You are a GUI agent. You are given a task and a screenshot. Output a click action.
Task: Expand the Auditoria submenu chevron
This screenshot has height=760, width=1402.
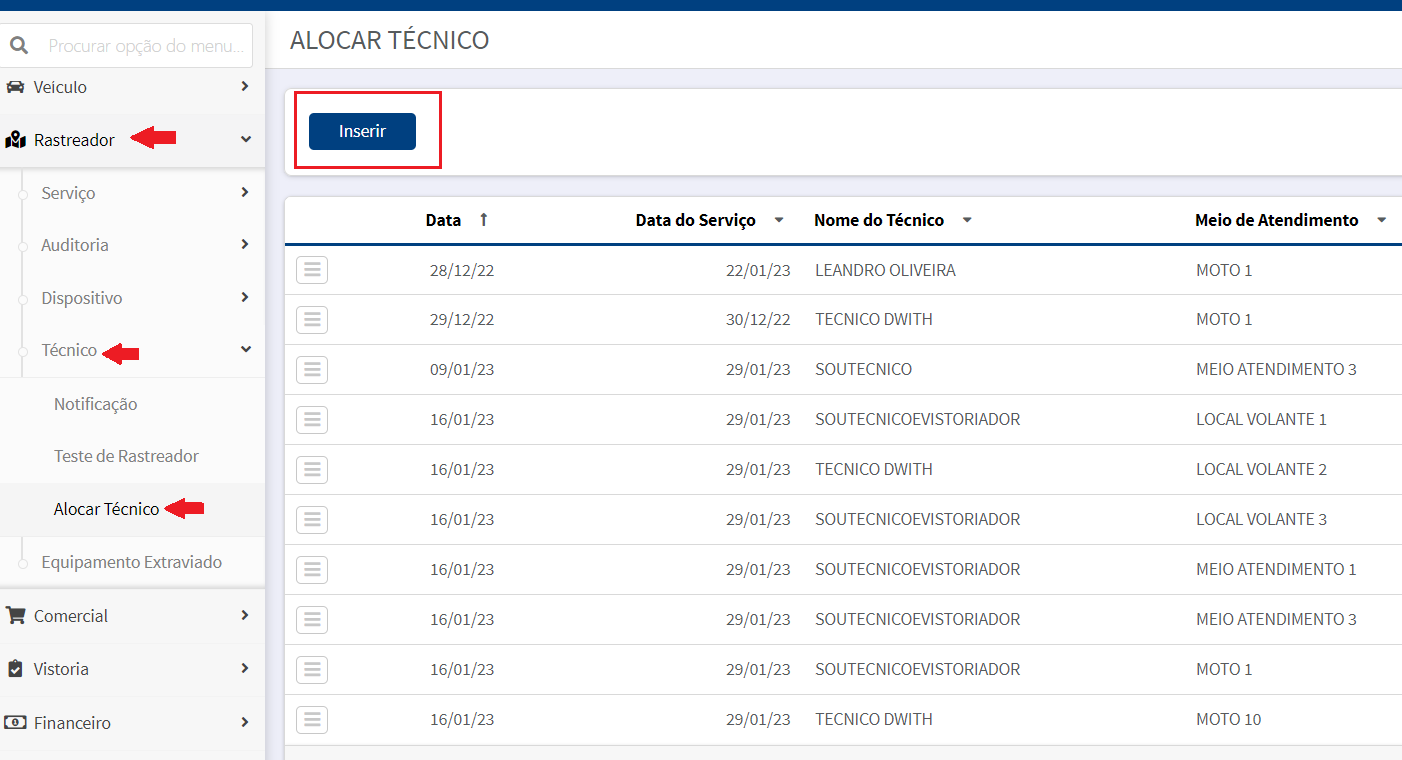click(245, 245)
